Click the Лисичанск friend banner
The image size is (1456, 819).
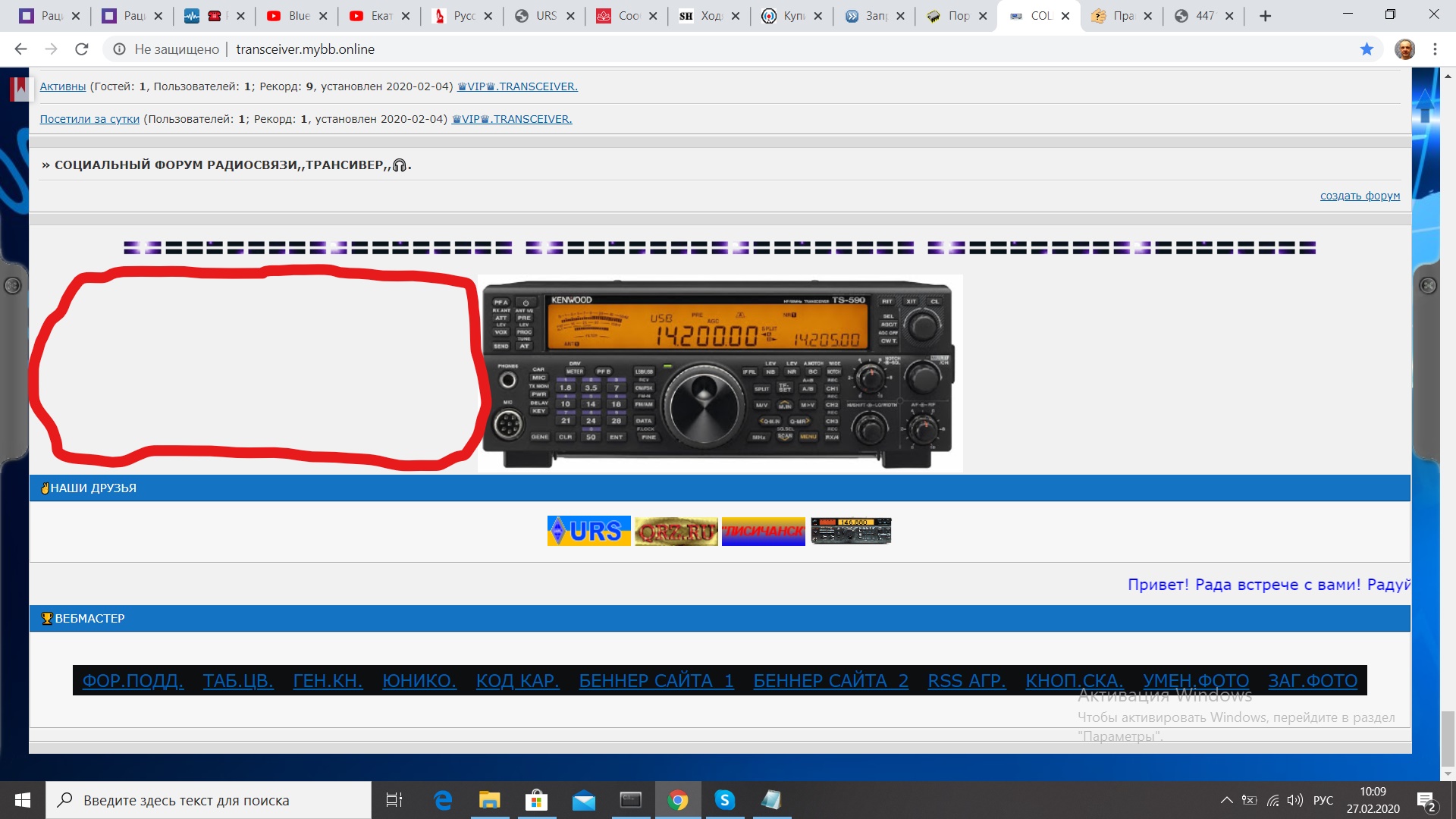pyautogui.click(x=763, y=531)
